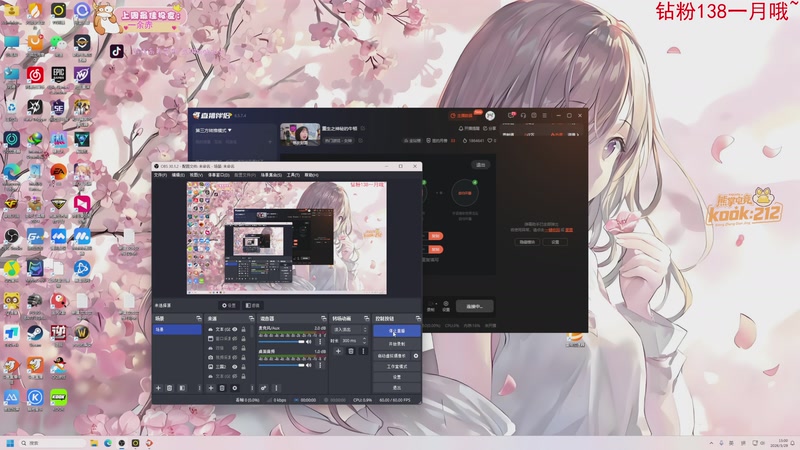Float the Controls dock via its header icon
800x450 pixels.
tap(418, 318)
